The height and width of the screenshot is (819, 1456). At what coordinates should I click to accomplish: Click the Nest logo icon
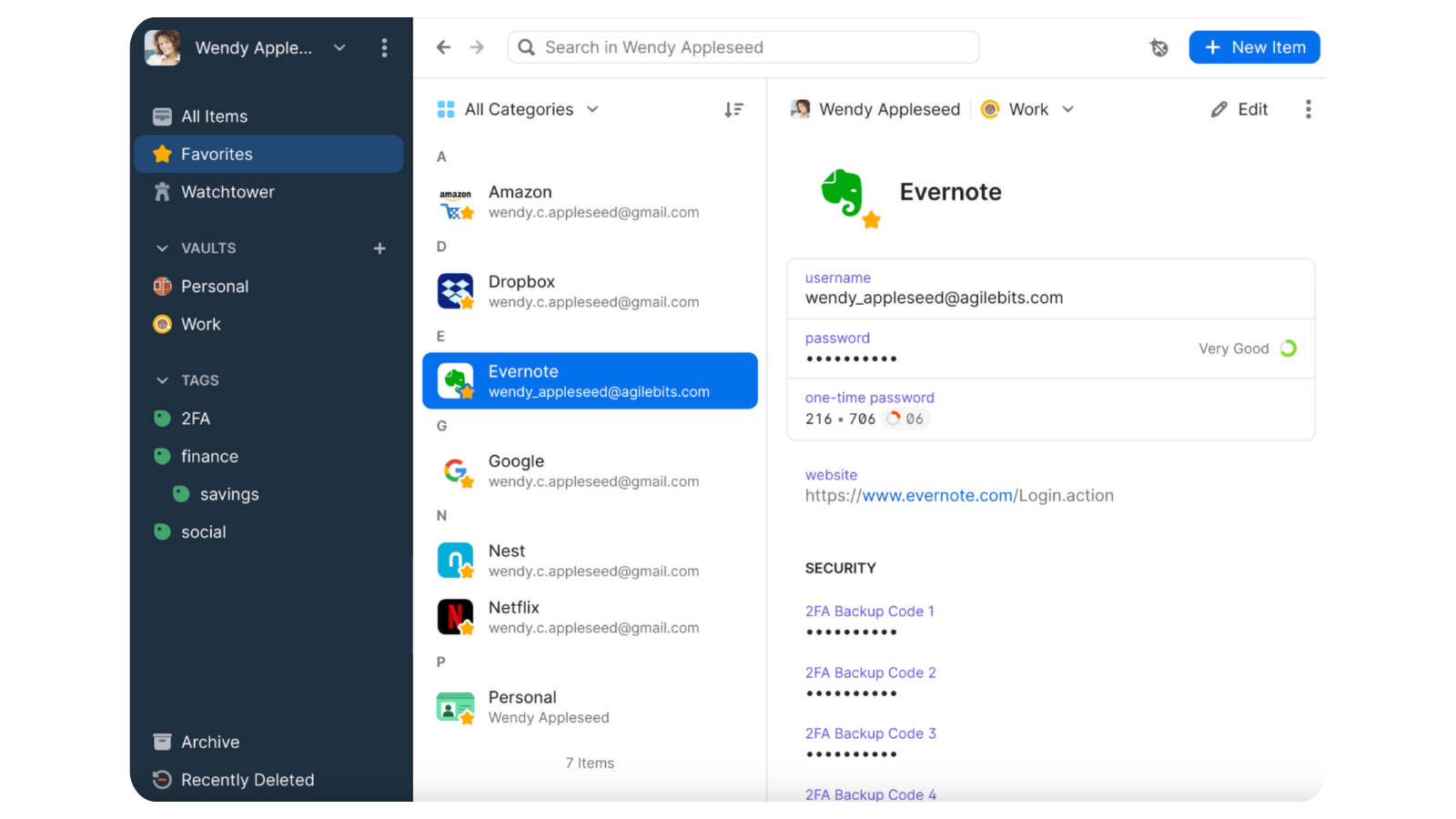click(456, 561)
